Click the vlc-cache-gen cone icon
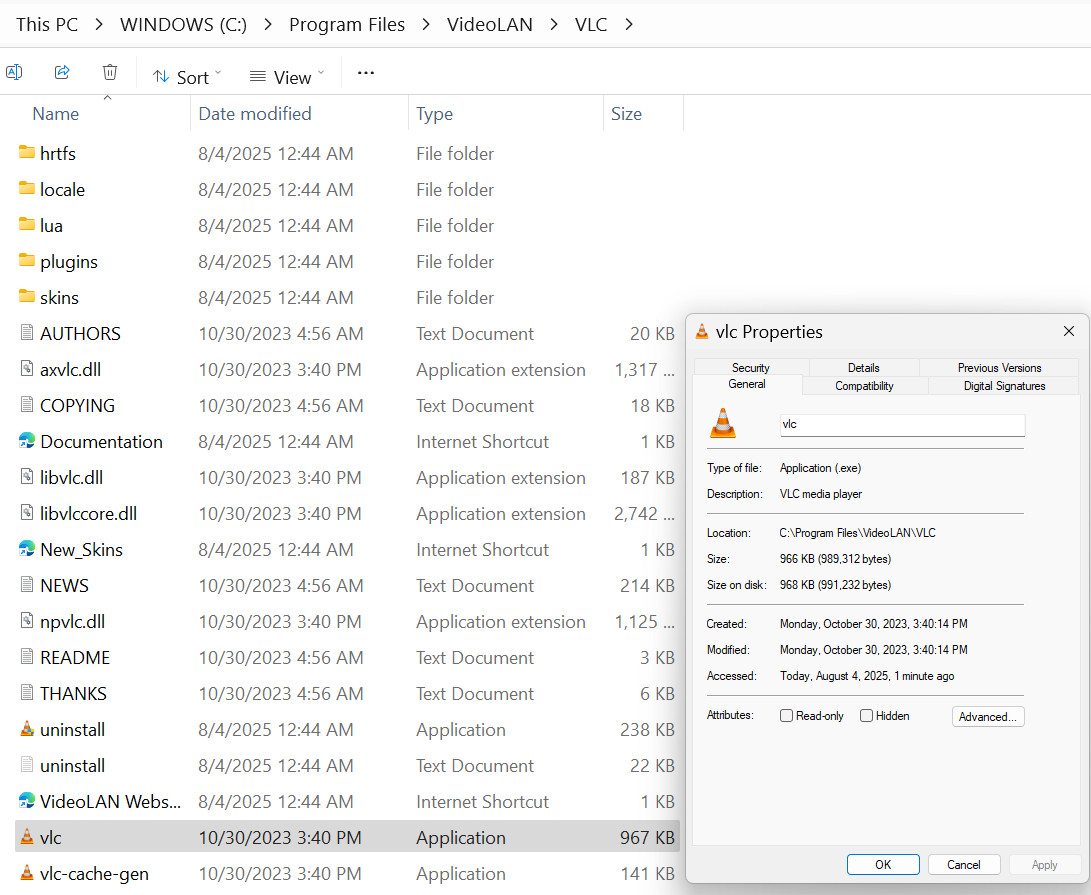Screen dimensions: 1091x895 point(26,873)
